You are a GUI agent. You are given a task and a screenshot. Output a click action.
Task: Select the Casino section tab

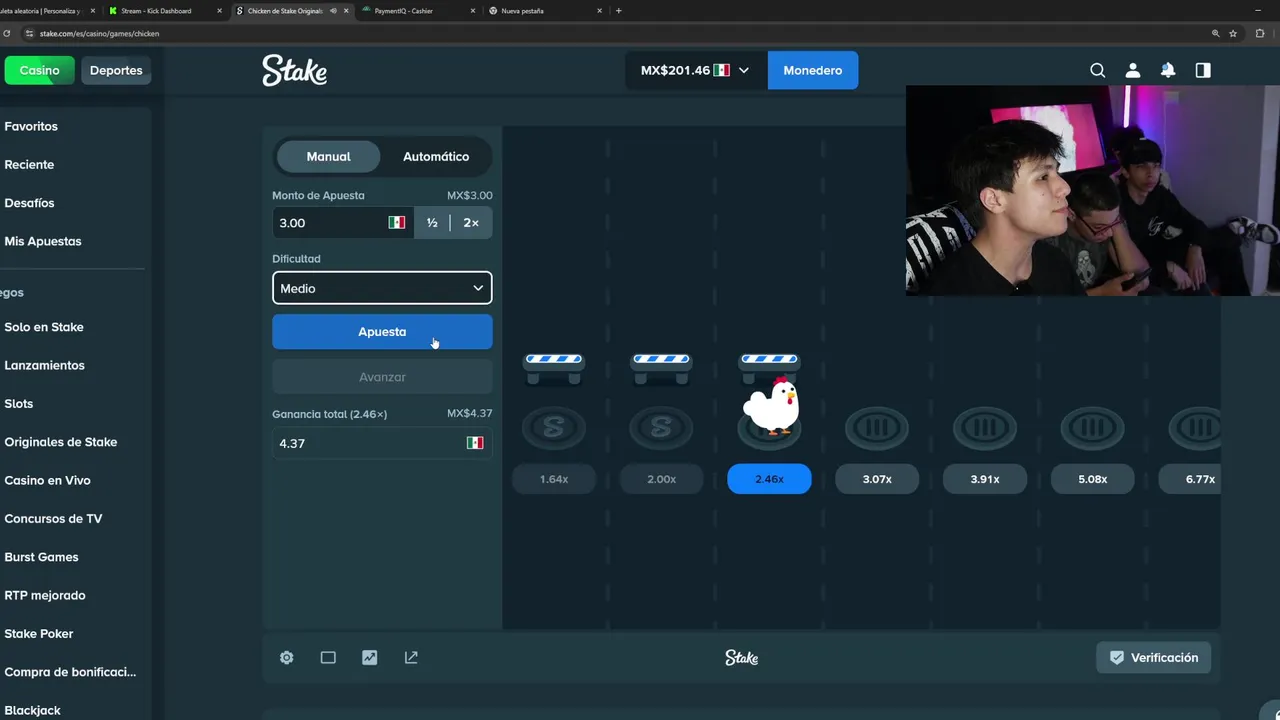(x=40, y=70)
